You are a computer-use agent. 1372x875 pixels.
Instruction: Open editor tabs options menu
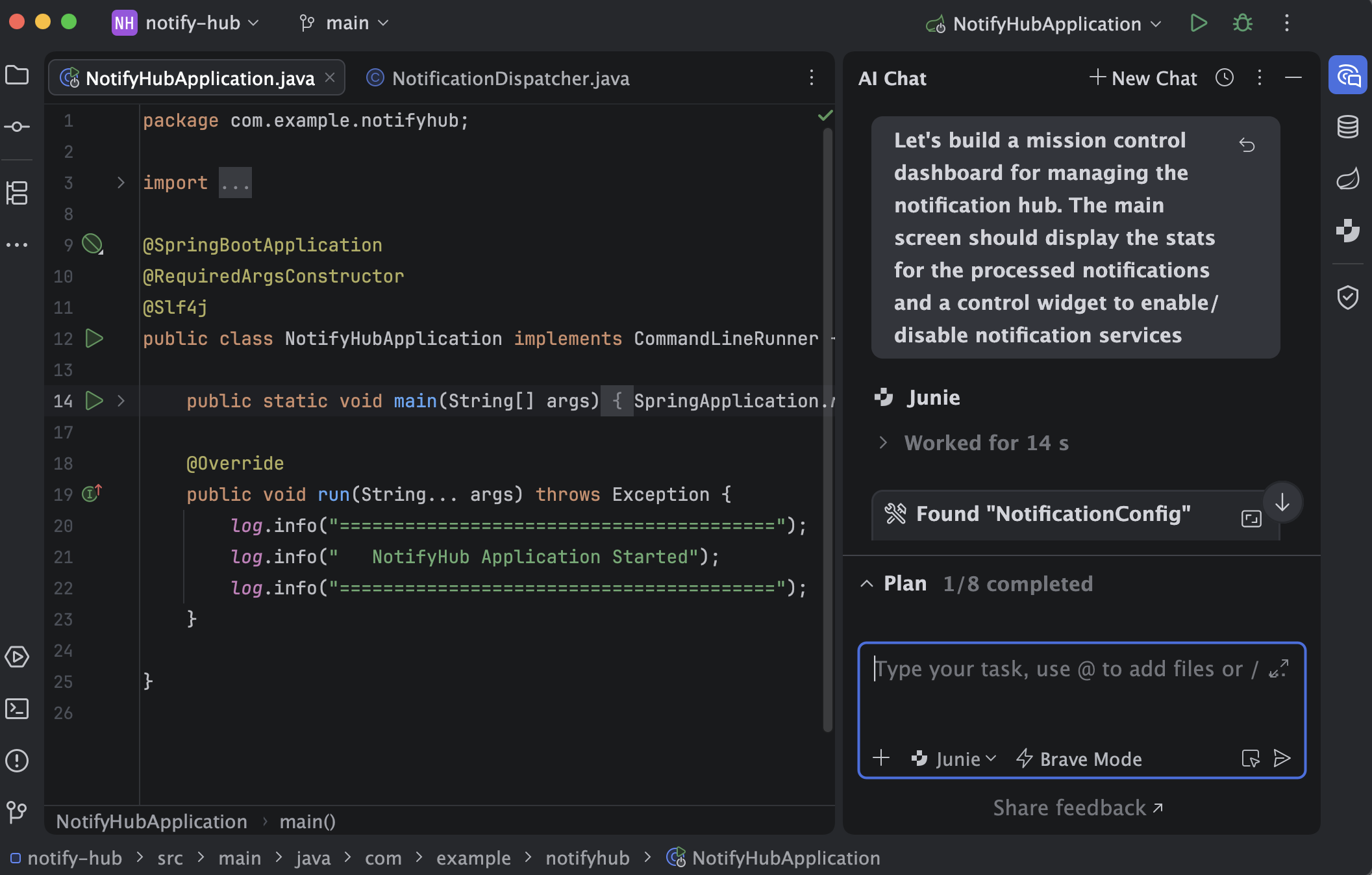[812, 78]
